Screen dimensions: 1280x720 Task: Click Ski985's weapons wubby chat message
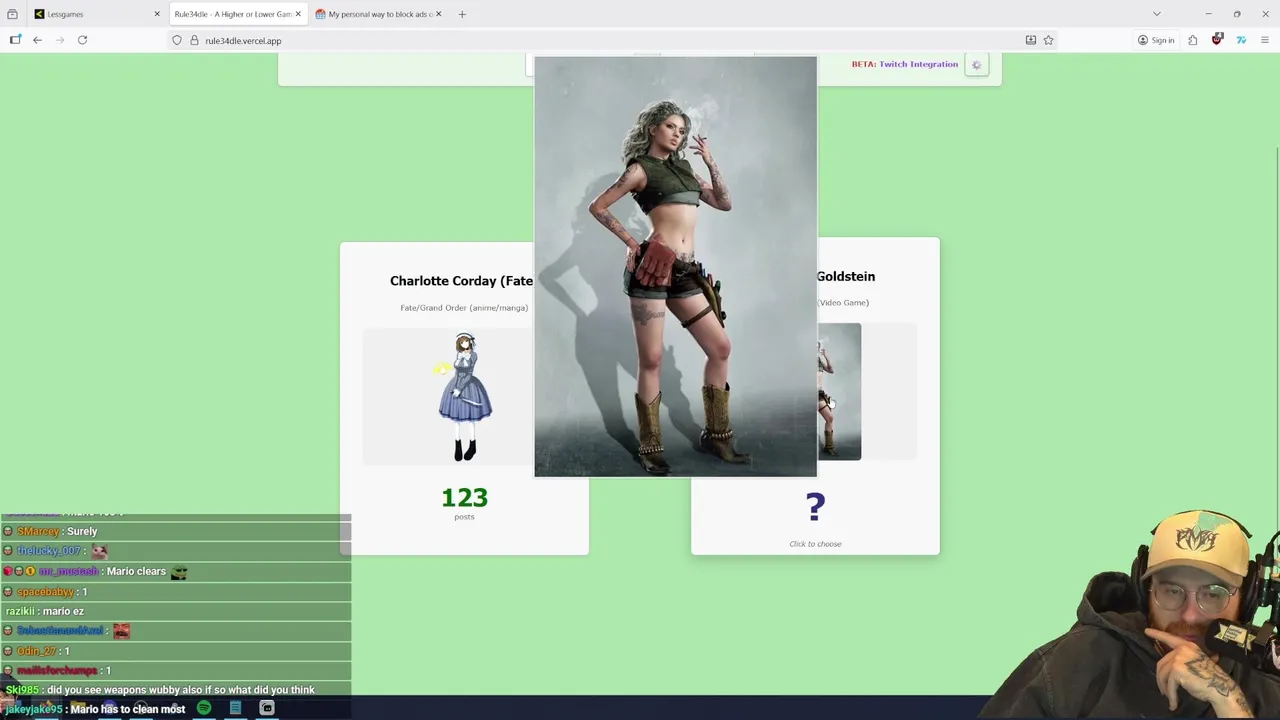(x=181, y=690)
